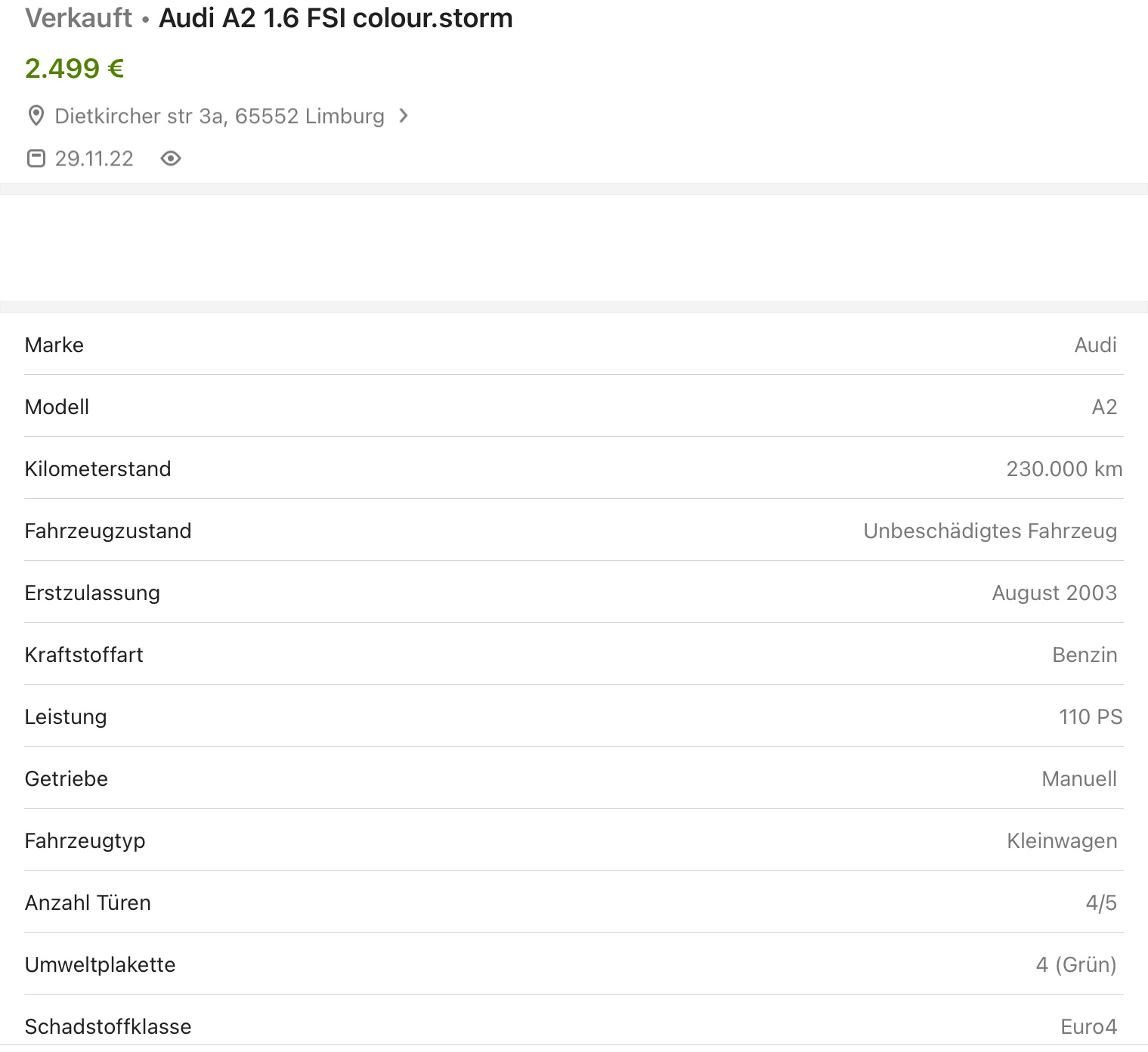Select the Anzahl Türen label
This screenshot has height=1052, width=1148.
[x=88, y=902]
